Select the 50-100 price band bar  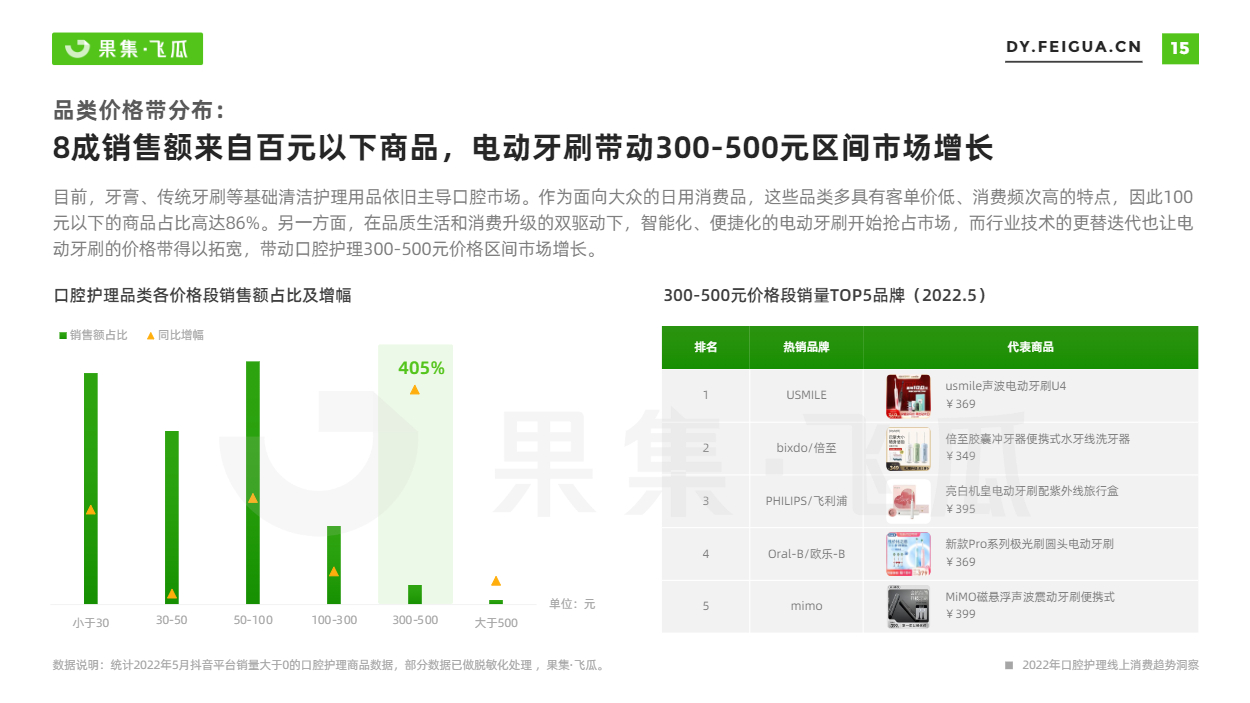pos(253,482)
